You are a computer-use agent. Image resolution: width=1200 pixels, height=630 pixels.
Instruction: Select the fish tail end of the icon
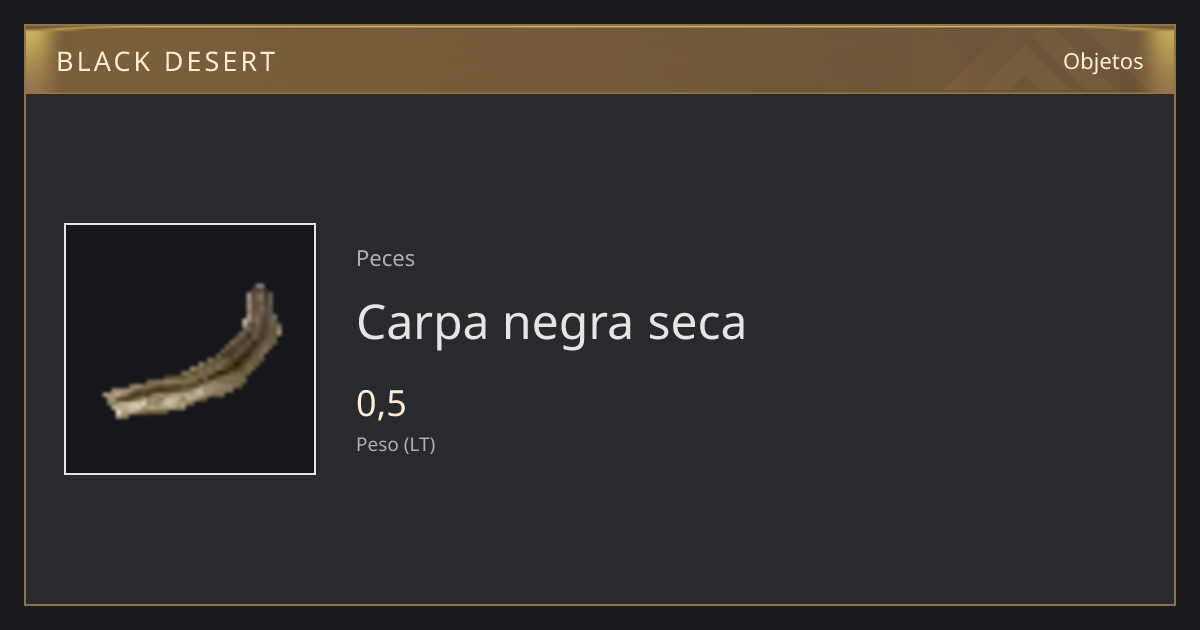[115, 402]
